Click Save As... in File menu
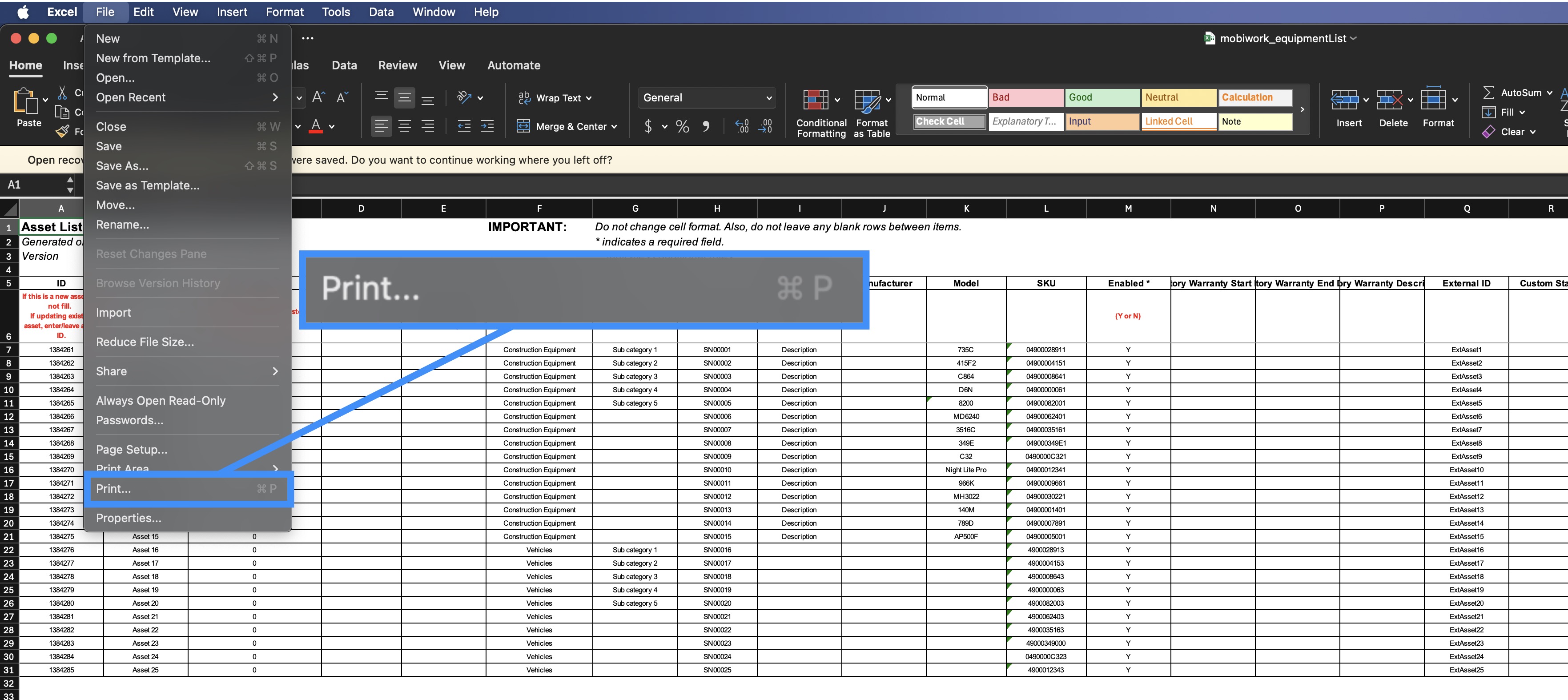 point(122,165)
